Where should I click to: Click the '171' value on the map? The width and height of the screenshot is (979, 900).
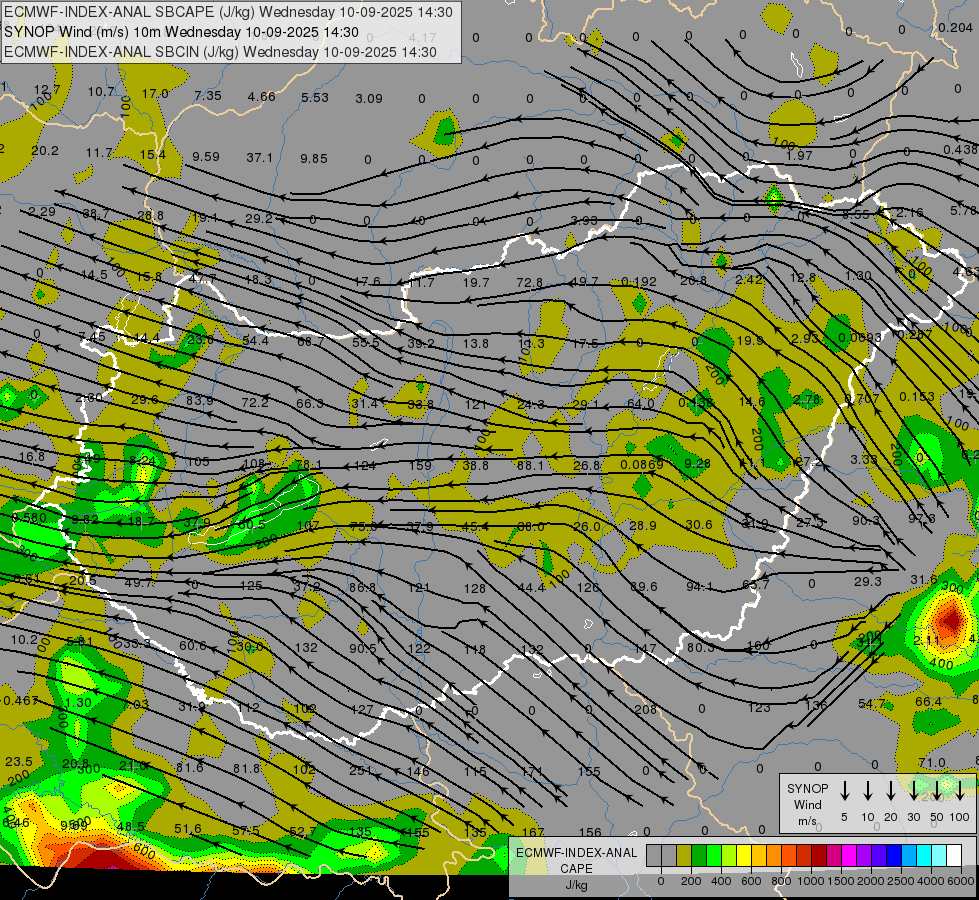pyautogui.click(x=531, y=771)
